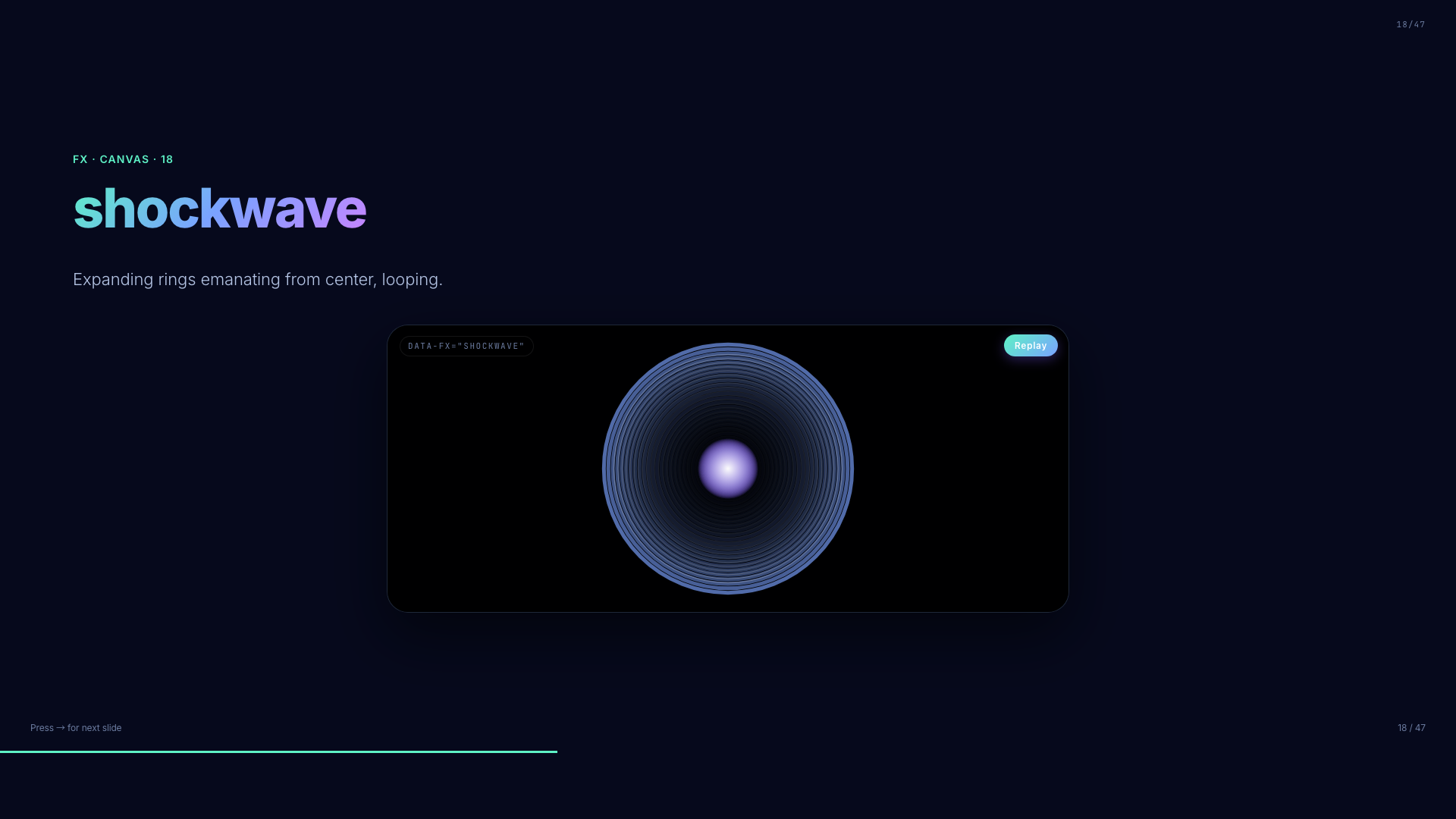
Task: Click the bottom edge of the demo canvas panel
Action: point(728,611)
